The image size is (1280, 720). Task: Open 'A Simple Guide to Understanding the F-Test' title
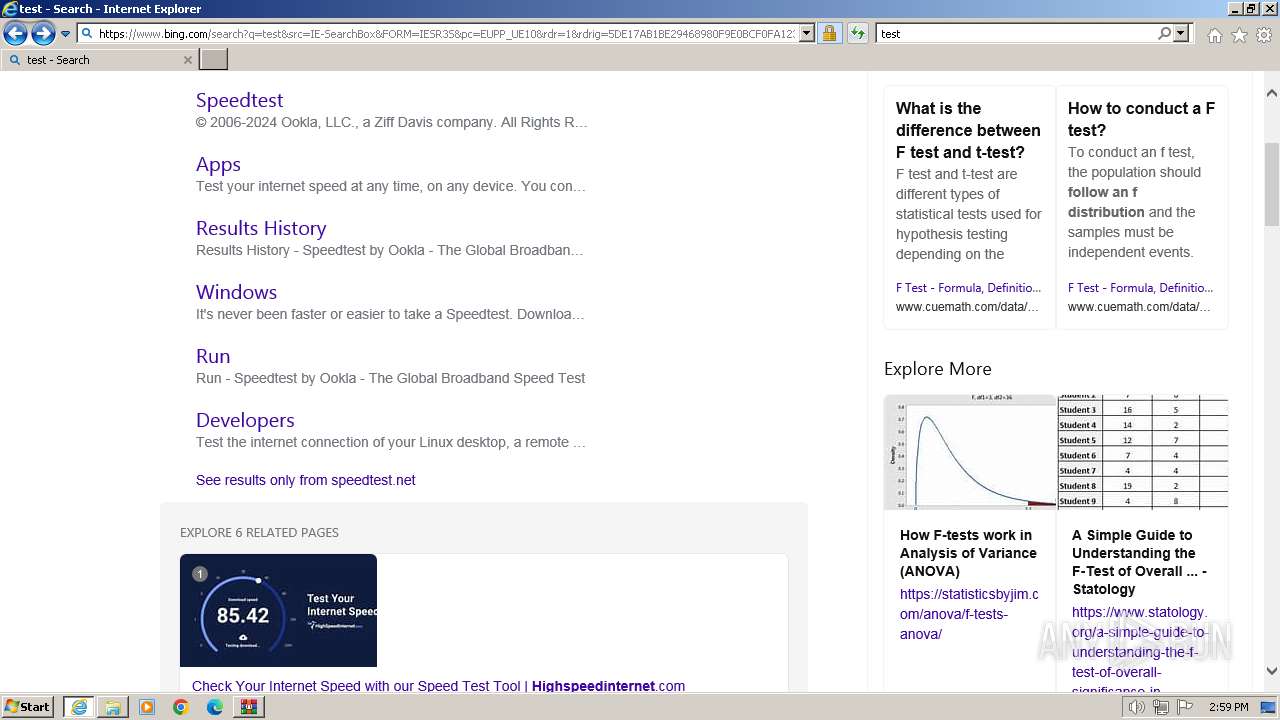point(1139,562)
